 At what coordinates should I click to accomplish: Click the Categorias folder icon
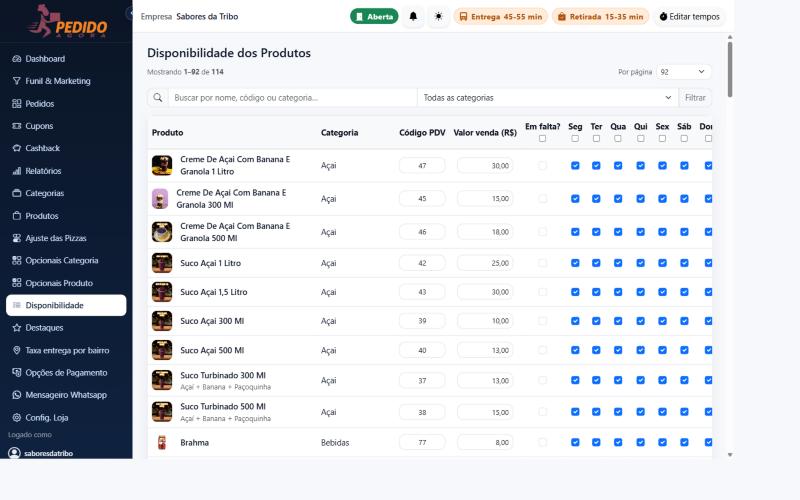(16, 193)
